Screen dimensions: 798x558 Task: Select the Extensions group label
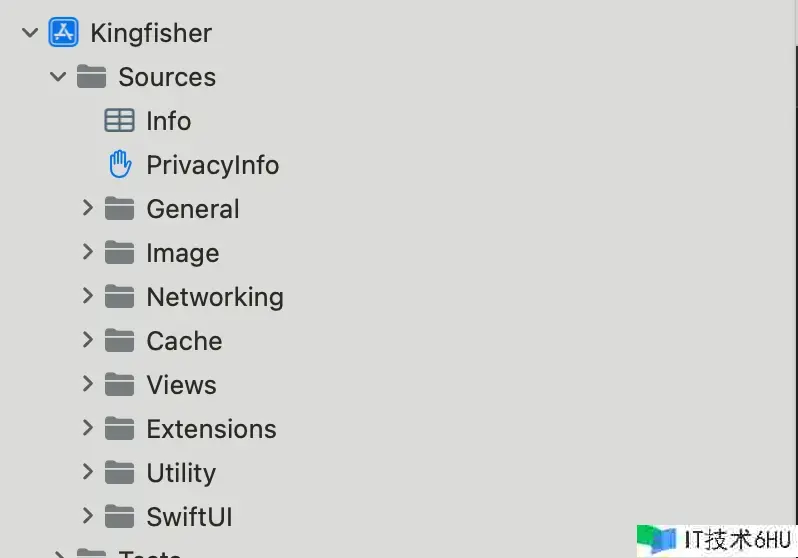click(x=211, y=429)
